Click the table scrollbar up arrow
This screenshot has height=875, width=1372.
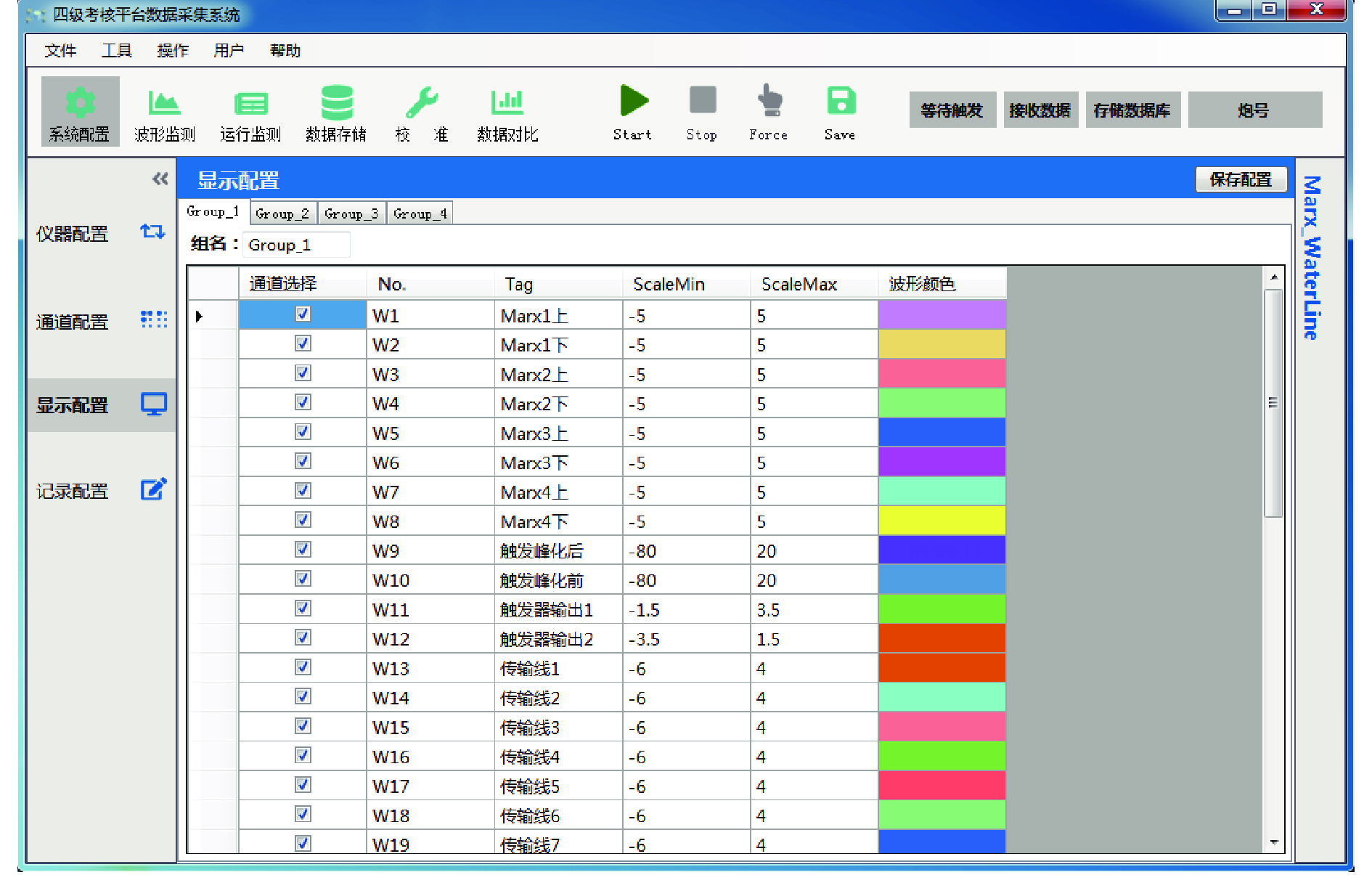tap(1273, 277)
